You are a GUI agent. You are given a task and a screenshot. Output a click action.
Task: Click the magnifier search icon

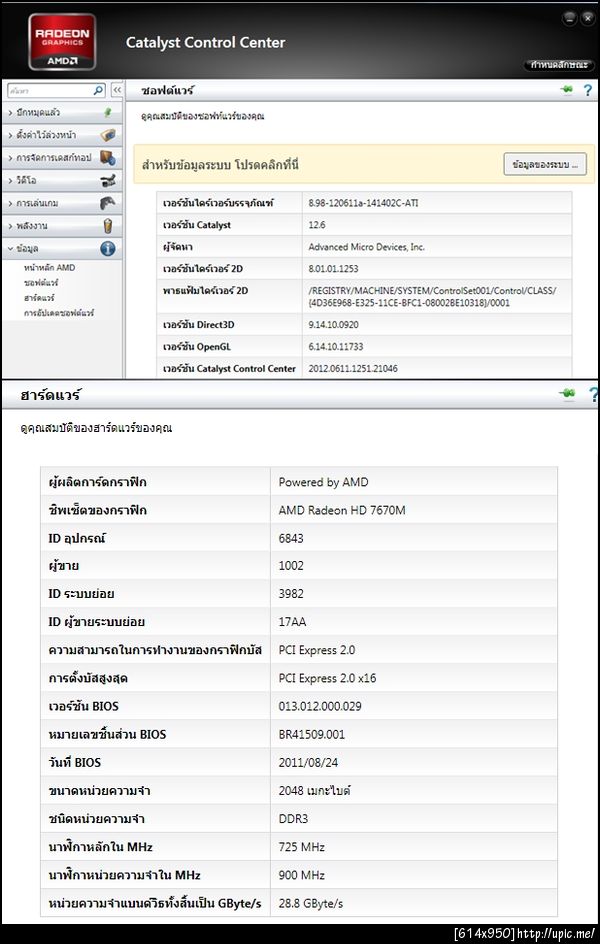tap(99, 90)
